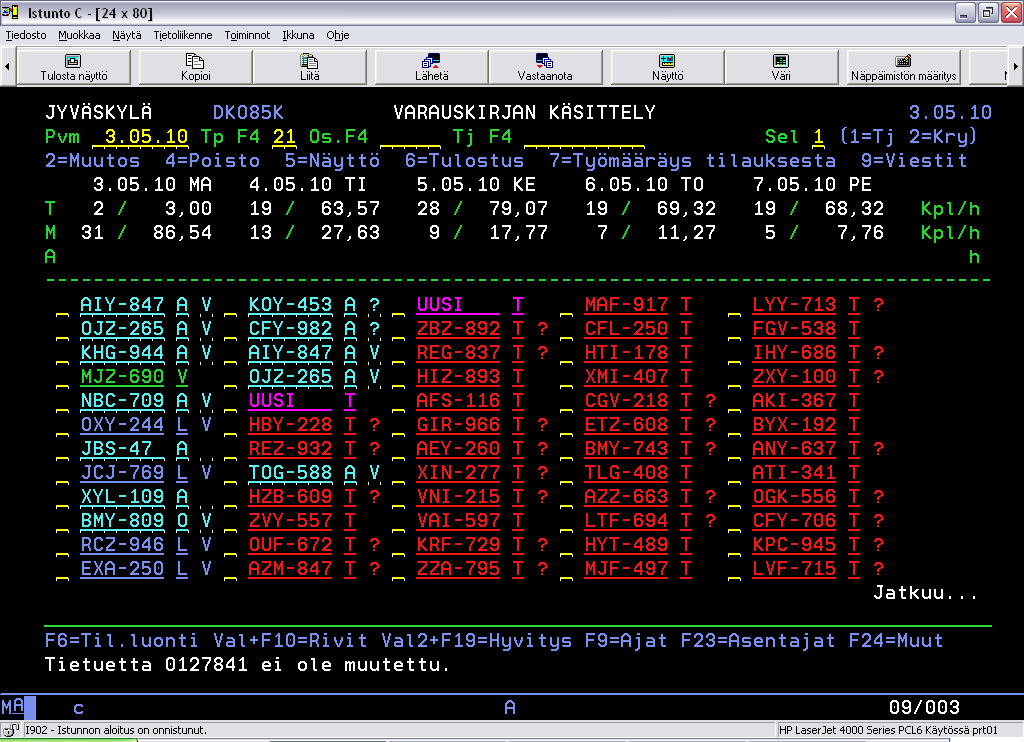The height and width of the screenshot is (742, 1024).
Task: Click the reservation OXY-244
Action: coord(122,425)
